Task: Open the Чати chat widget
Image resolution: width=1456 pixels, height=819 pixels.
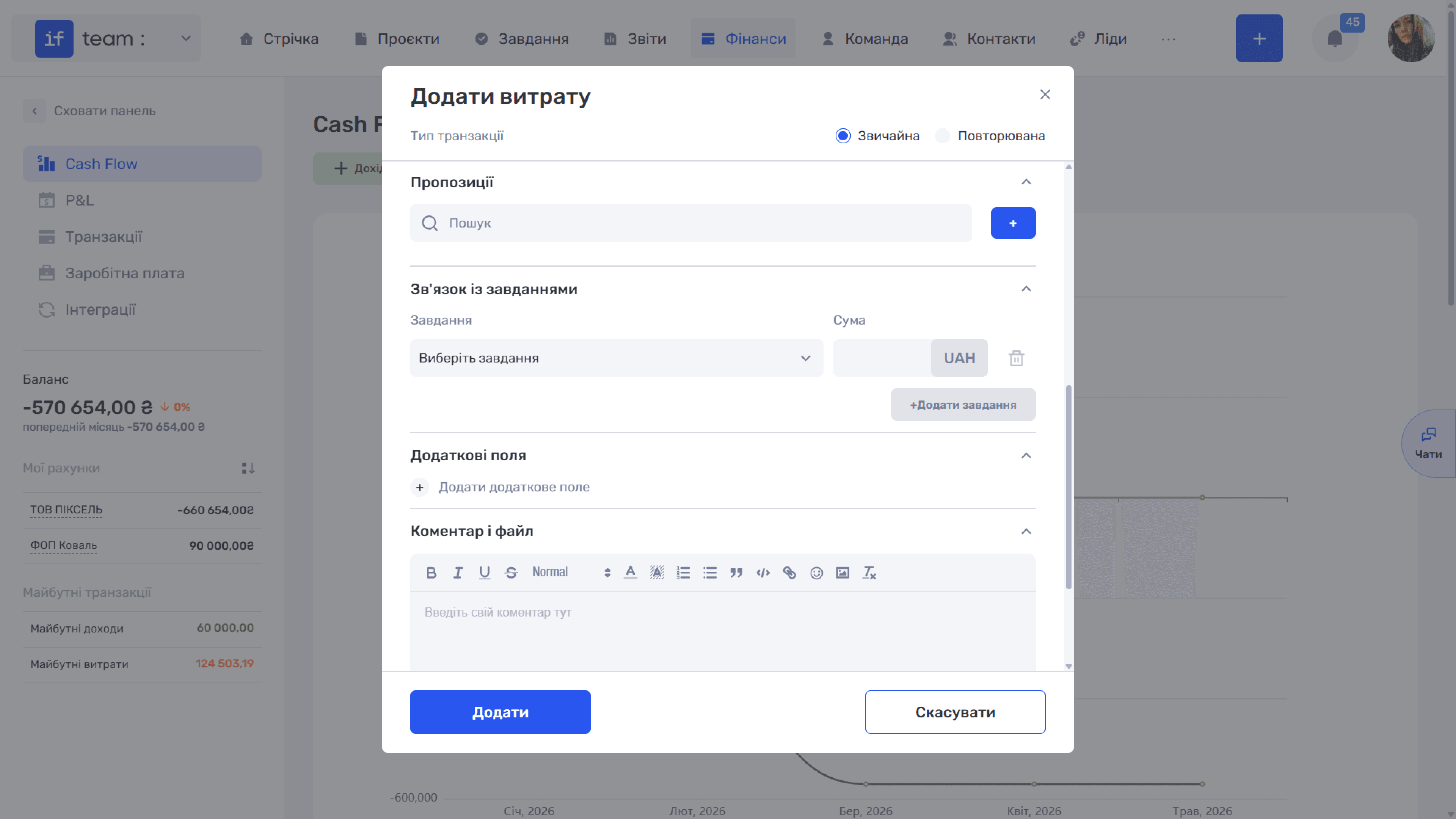Action: point(1428,443)
